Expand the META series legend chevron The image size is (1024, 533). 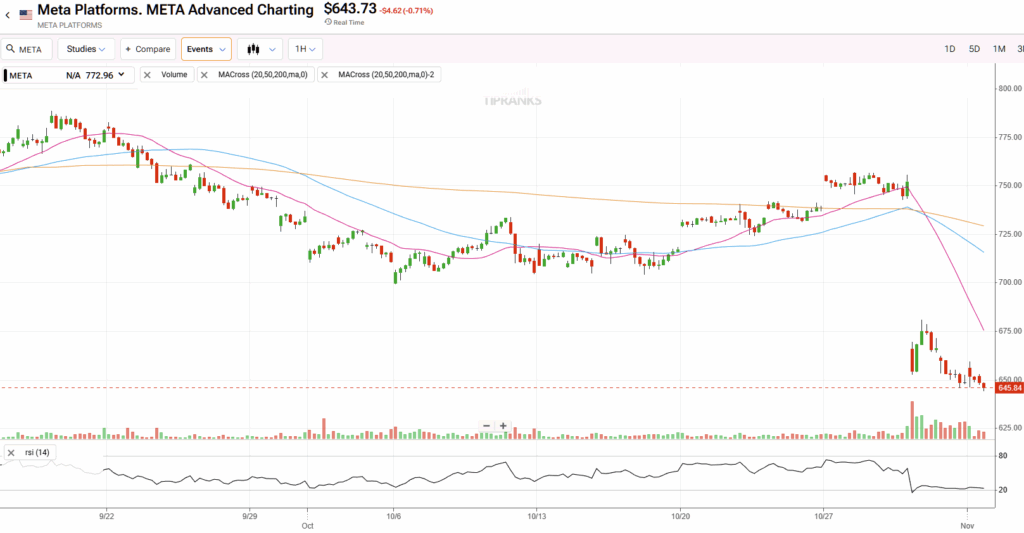point(122,75)
